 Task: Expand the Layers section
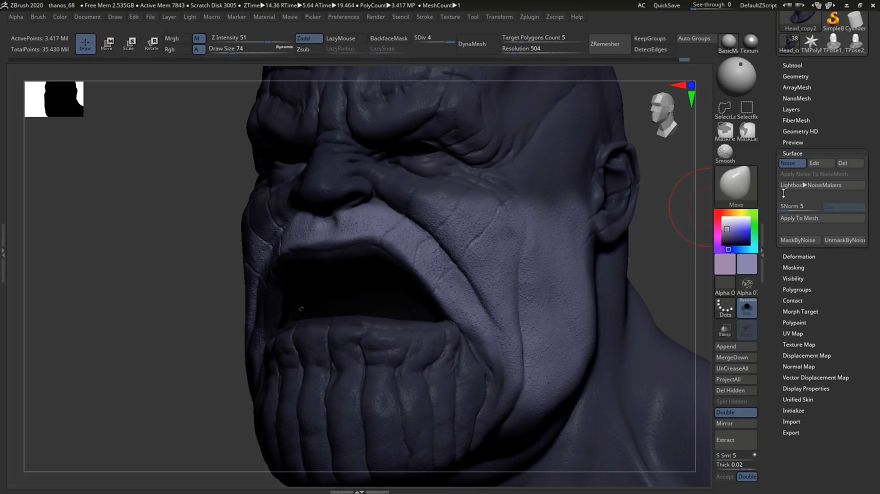[791, 109]
